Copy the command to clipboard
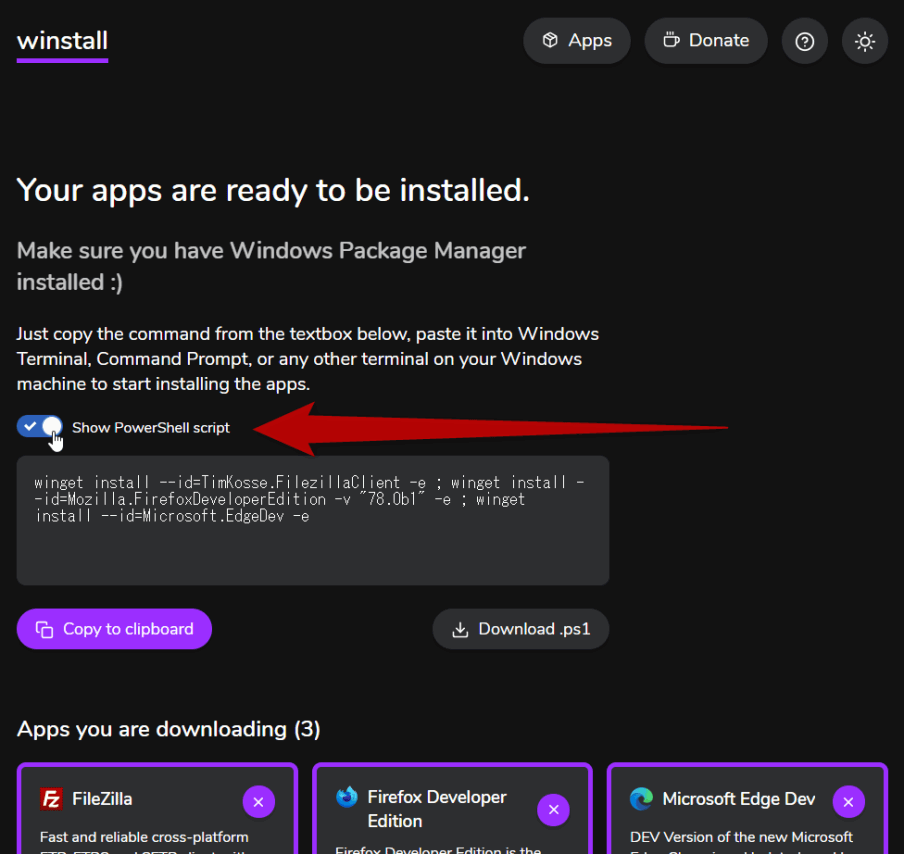Image resolution: width=904 pixels, height=854 pixels. tap(114, 629)
